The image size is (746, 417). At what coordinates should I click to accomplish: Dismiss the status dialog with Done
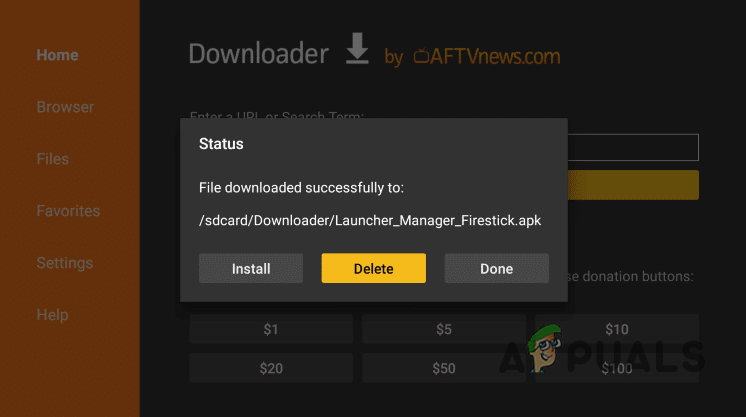[x=496, y=268]
